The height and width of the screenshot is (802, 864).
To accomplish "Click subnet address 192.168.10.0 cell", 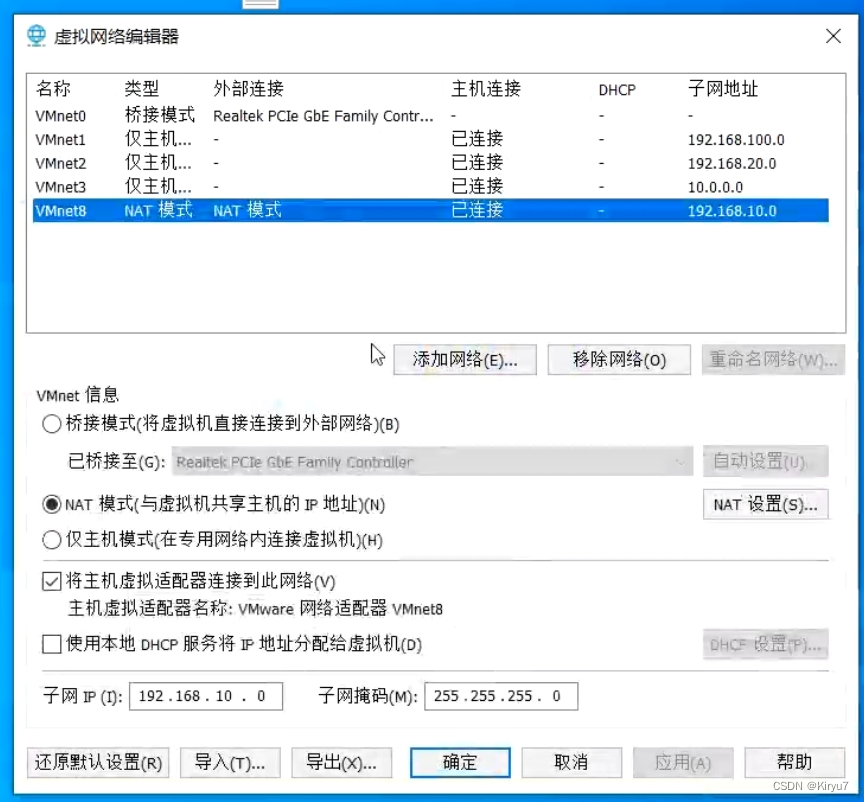I will (x=732, y=211).
